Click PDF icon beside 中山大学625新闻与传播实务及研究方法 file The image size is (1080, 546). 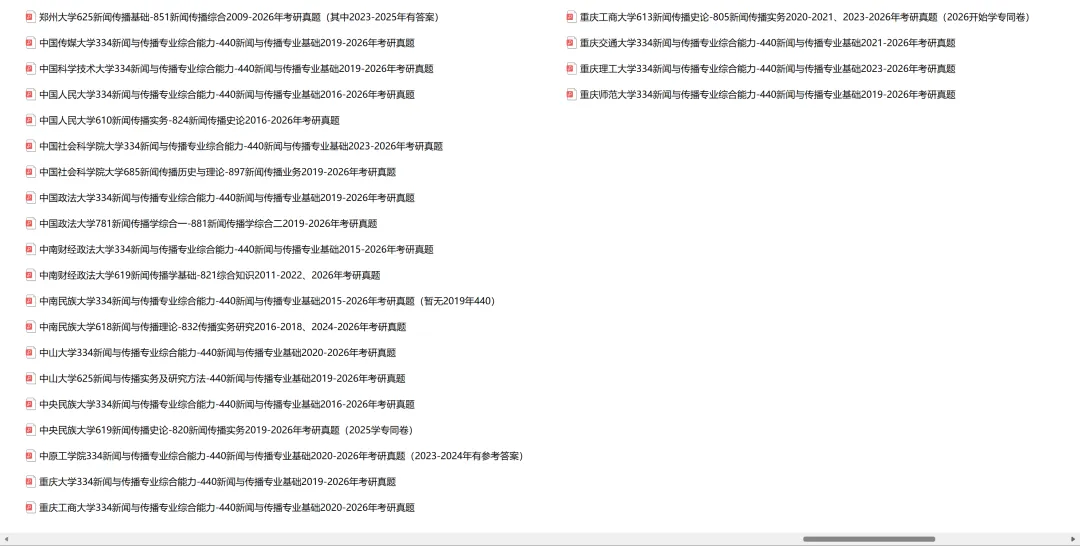click(30, 378)
